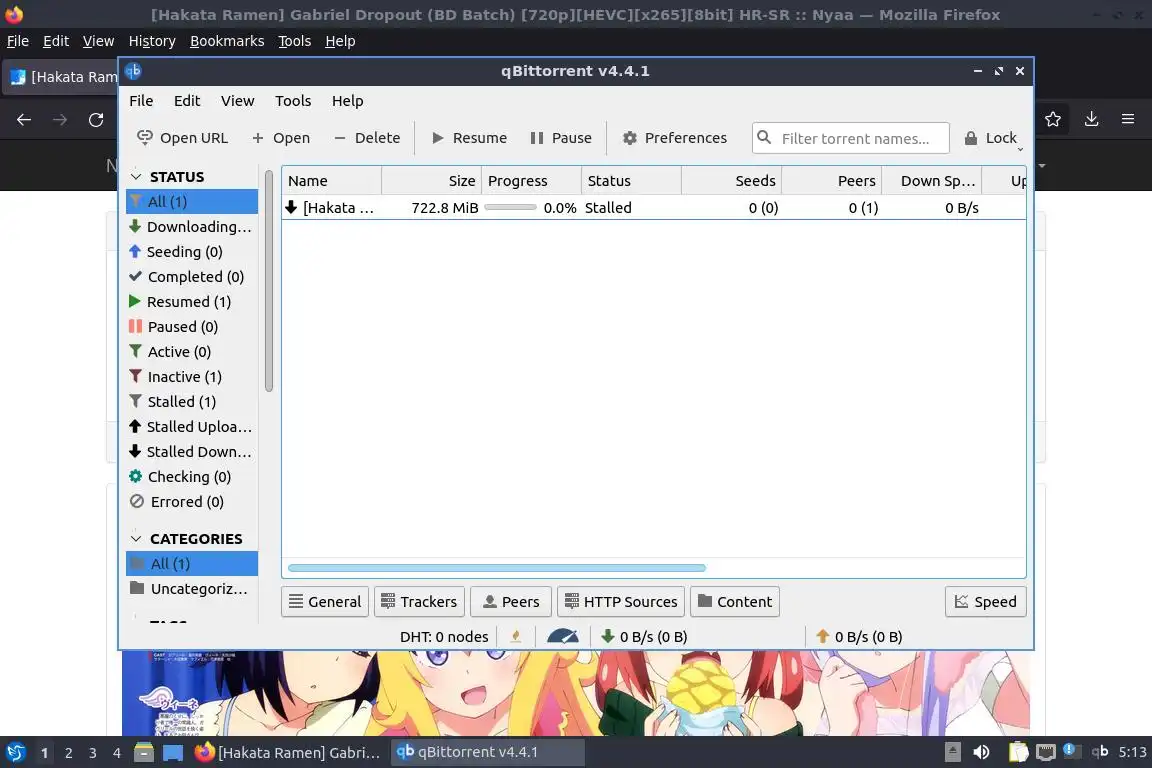Select Paused (0) filter
Image resolution: width=1152 pixels, height=768 pixels.
coord(192,326)
